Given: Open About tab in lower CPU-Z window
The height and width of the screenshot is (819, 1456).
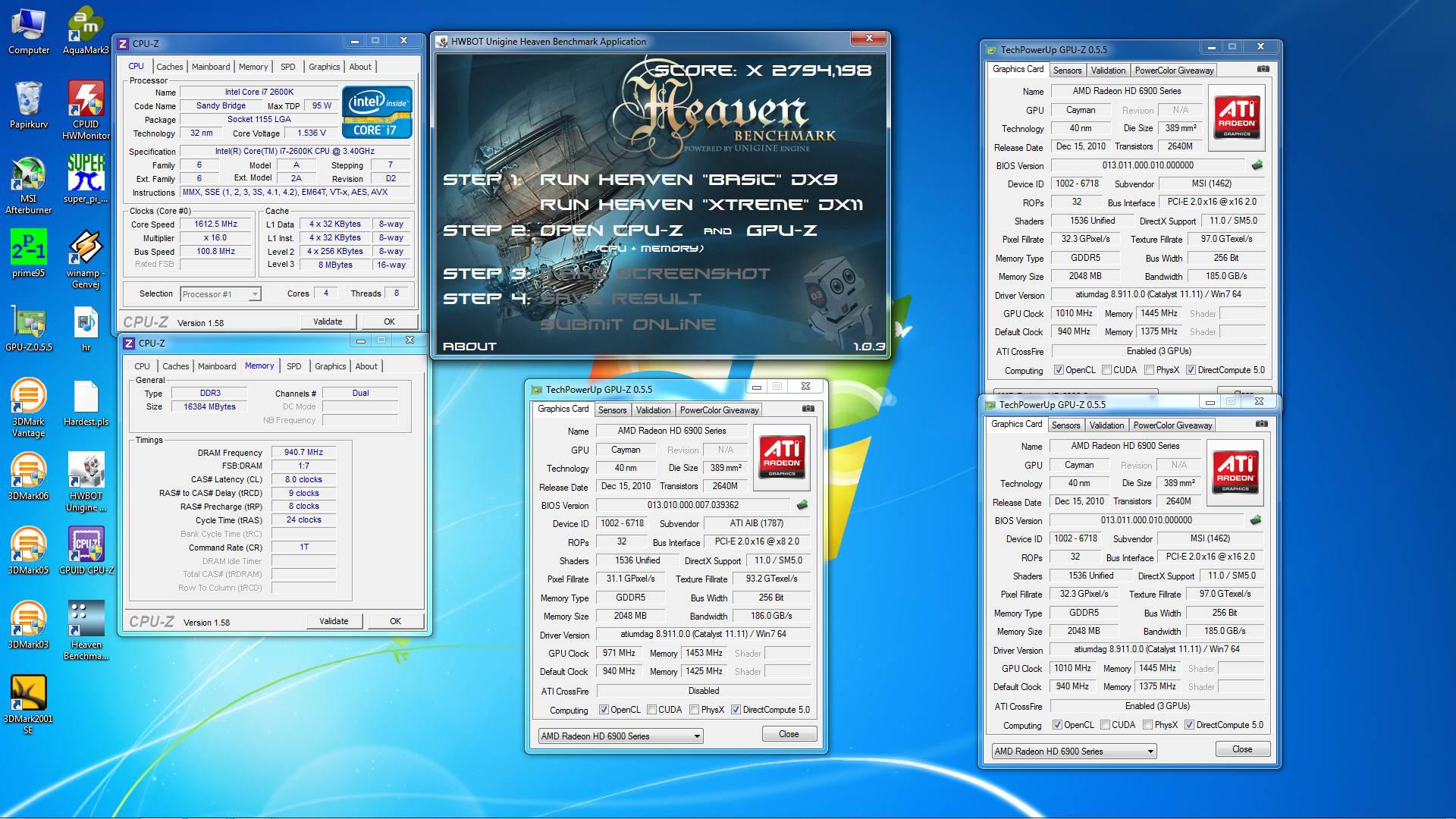Looking at the screenshot, I should coord(366,366).
